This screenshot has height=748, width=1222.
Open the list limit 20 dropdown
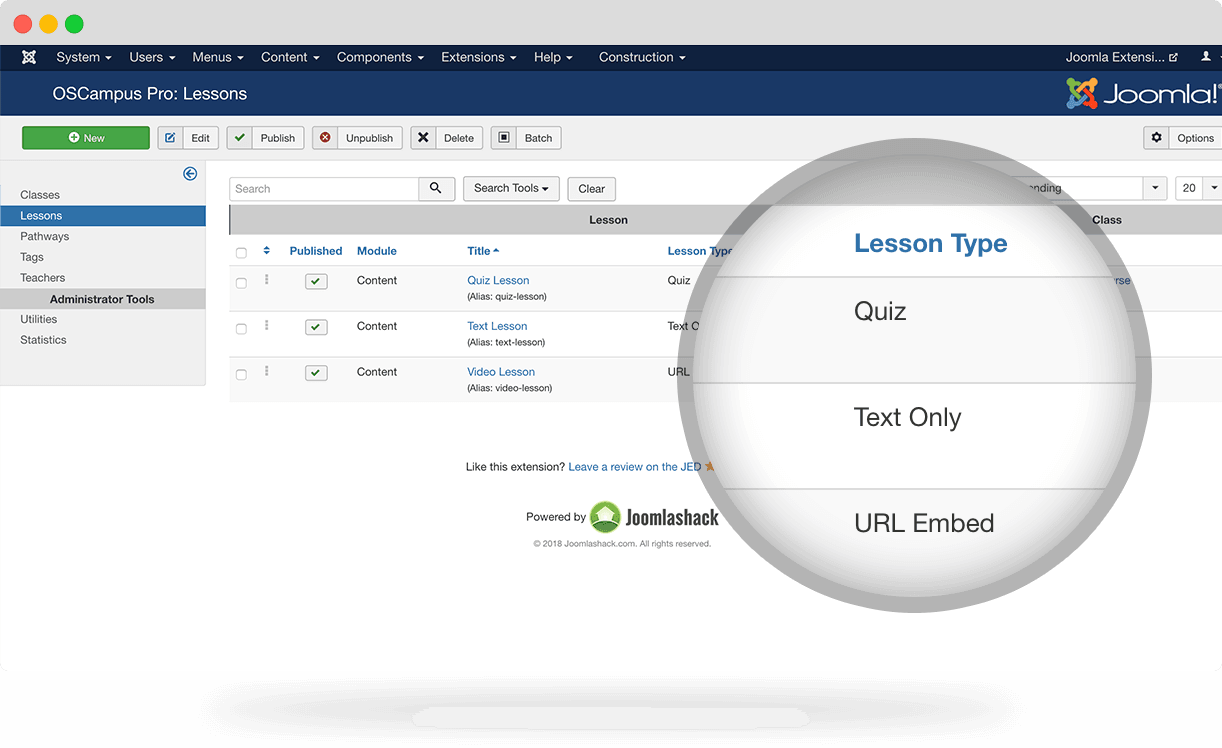click(1198, 188)
